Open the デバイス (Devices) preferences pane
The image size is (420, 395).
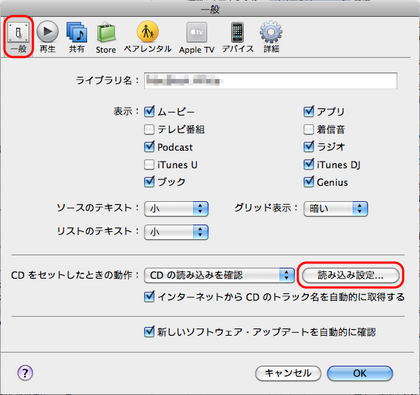(238, 37)
